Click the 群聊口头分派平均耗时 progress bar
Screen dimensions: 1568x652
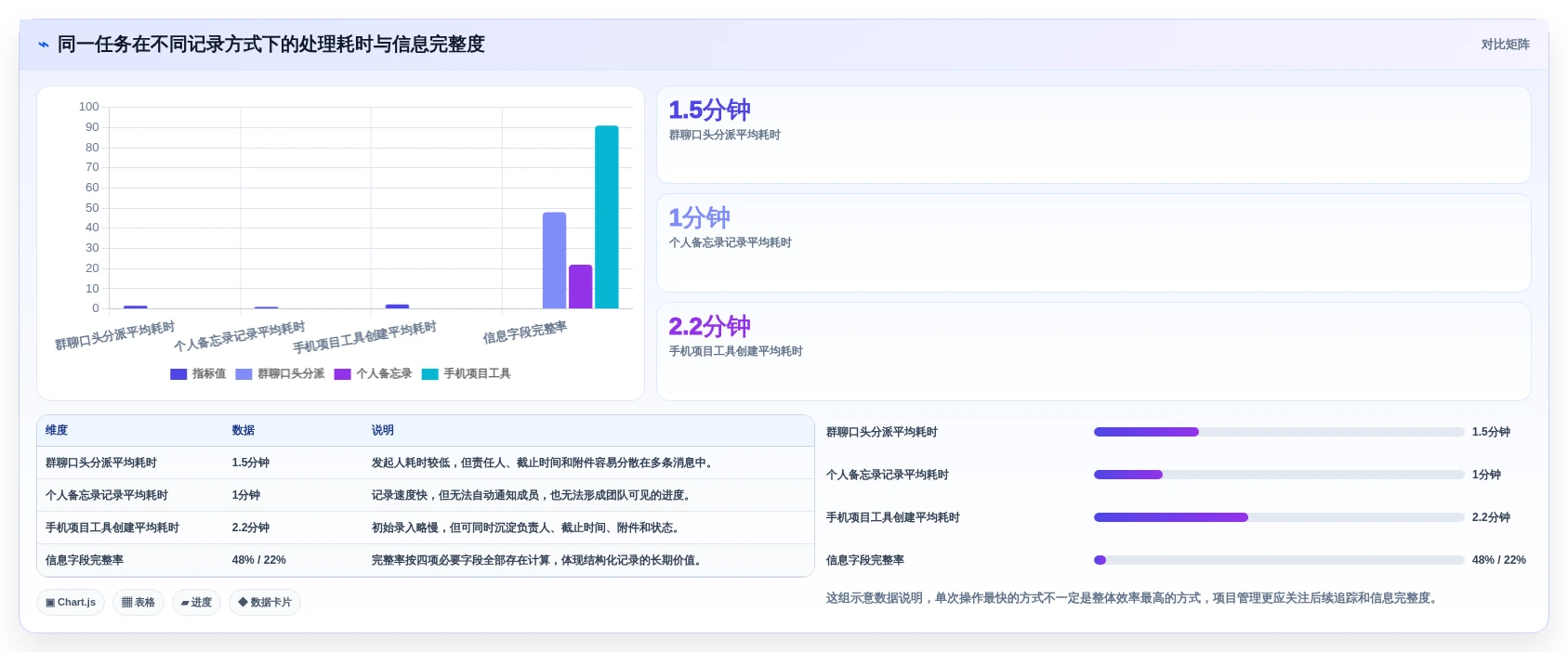click(1279, 432)
